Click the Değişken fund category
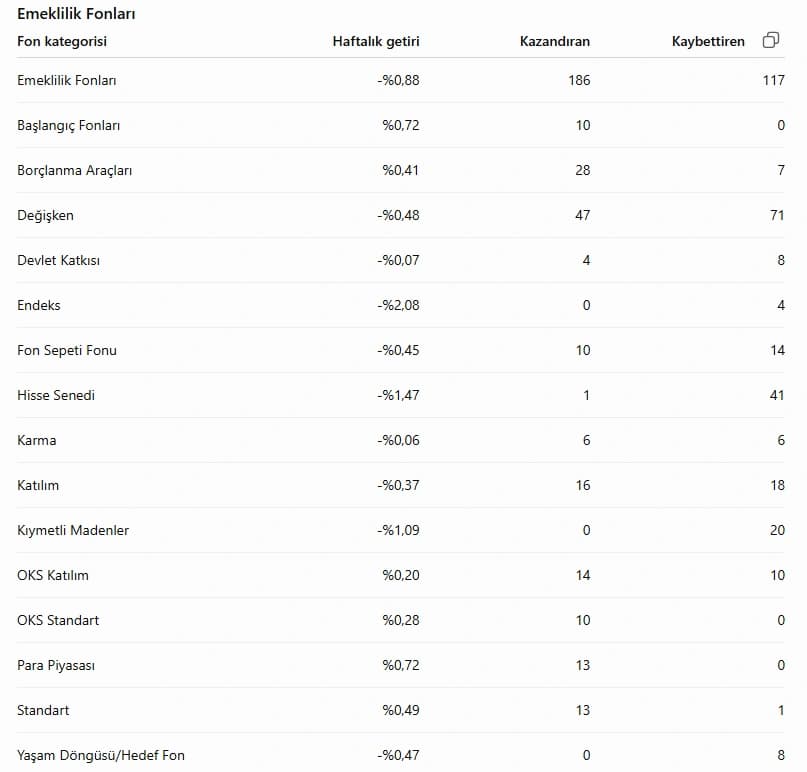This screenshot has width=807, height=772. tap(45, 216)
